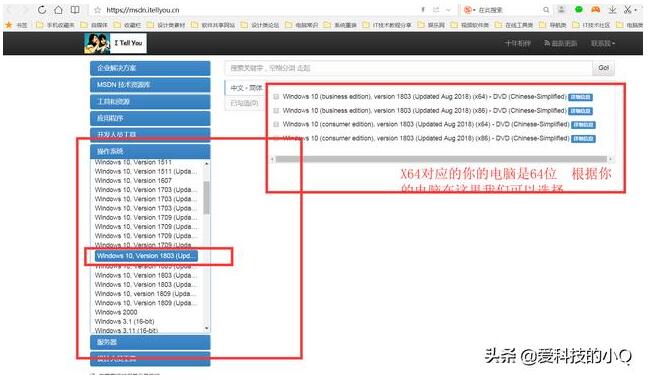This screenshot has height=380, width=649.
Task: Open details button for business edition x64
Action: click(x=580, y=97)
